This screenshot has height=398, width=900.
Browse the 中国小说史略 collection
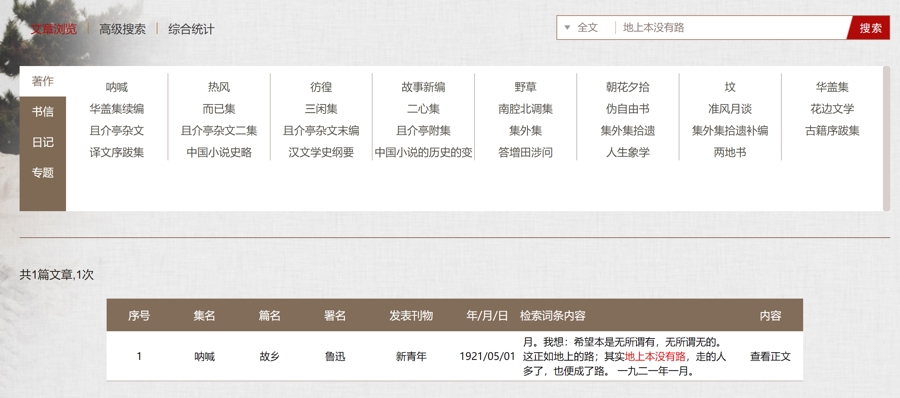point(219,153)
